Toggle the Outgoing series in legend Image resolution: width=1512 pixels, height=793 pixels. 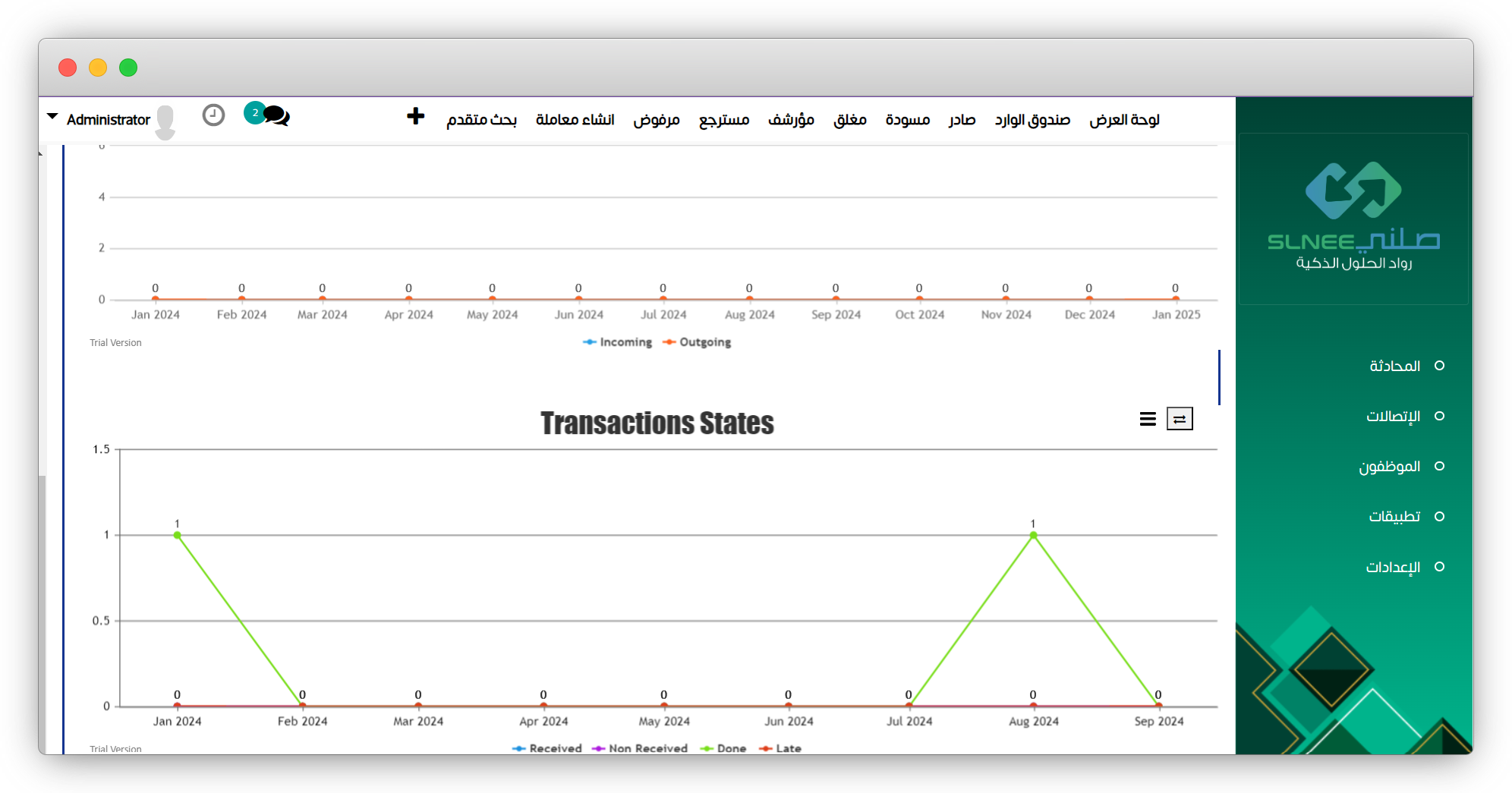pyautogui.click(x=698, y=342)
